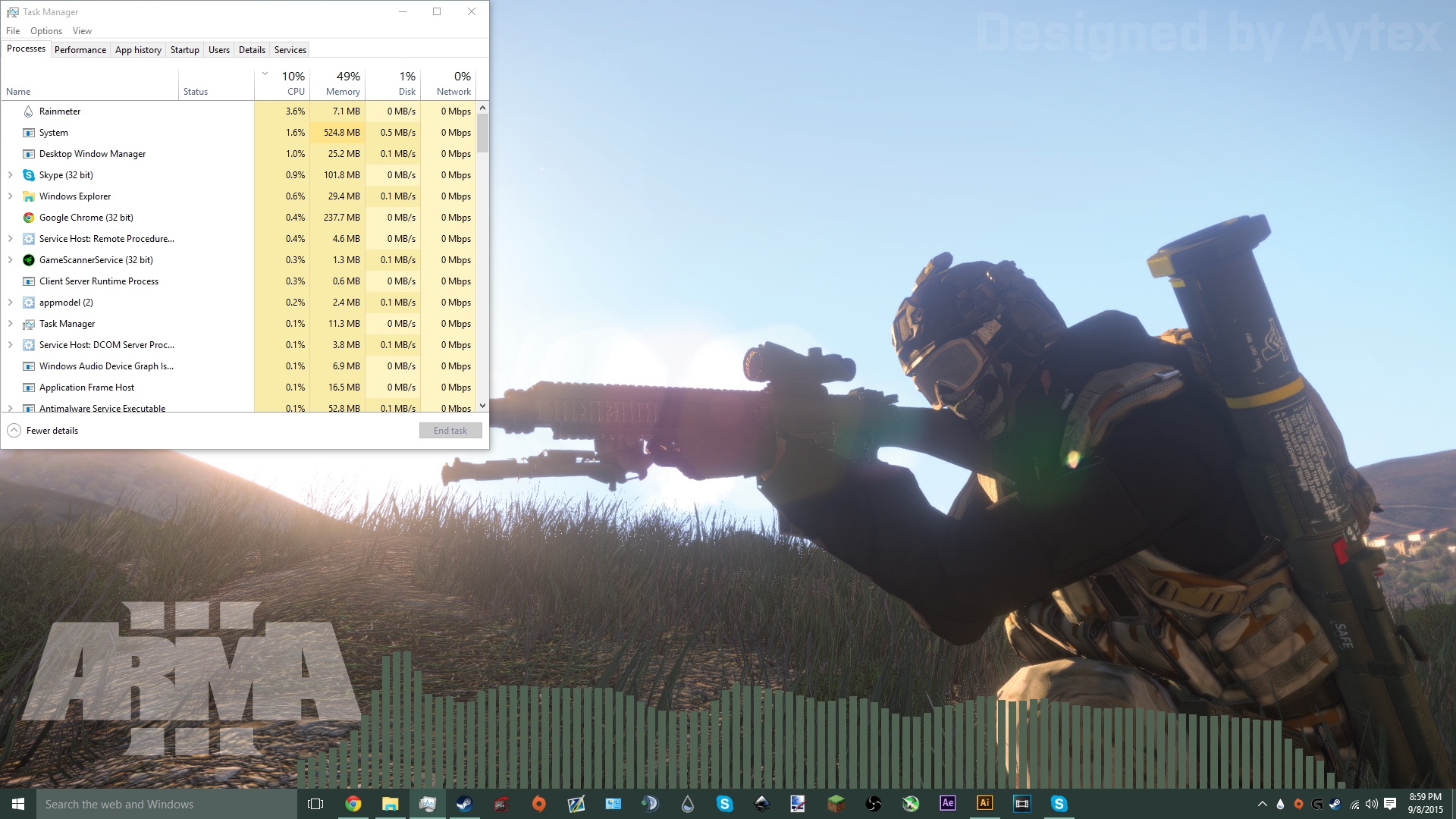Click the Rainmeter droplet in the system tray
The image size is (1456, 819).
(x=1281, y=805)
